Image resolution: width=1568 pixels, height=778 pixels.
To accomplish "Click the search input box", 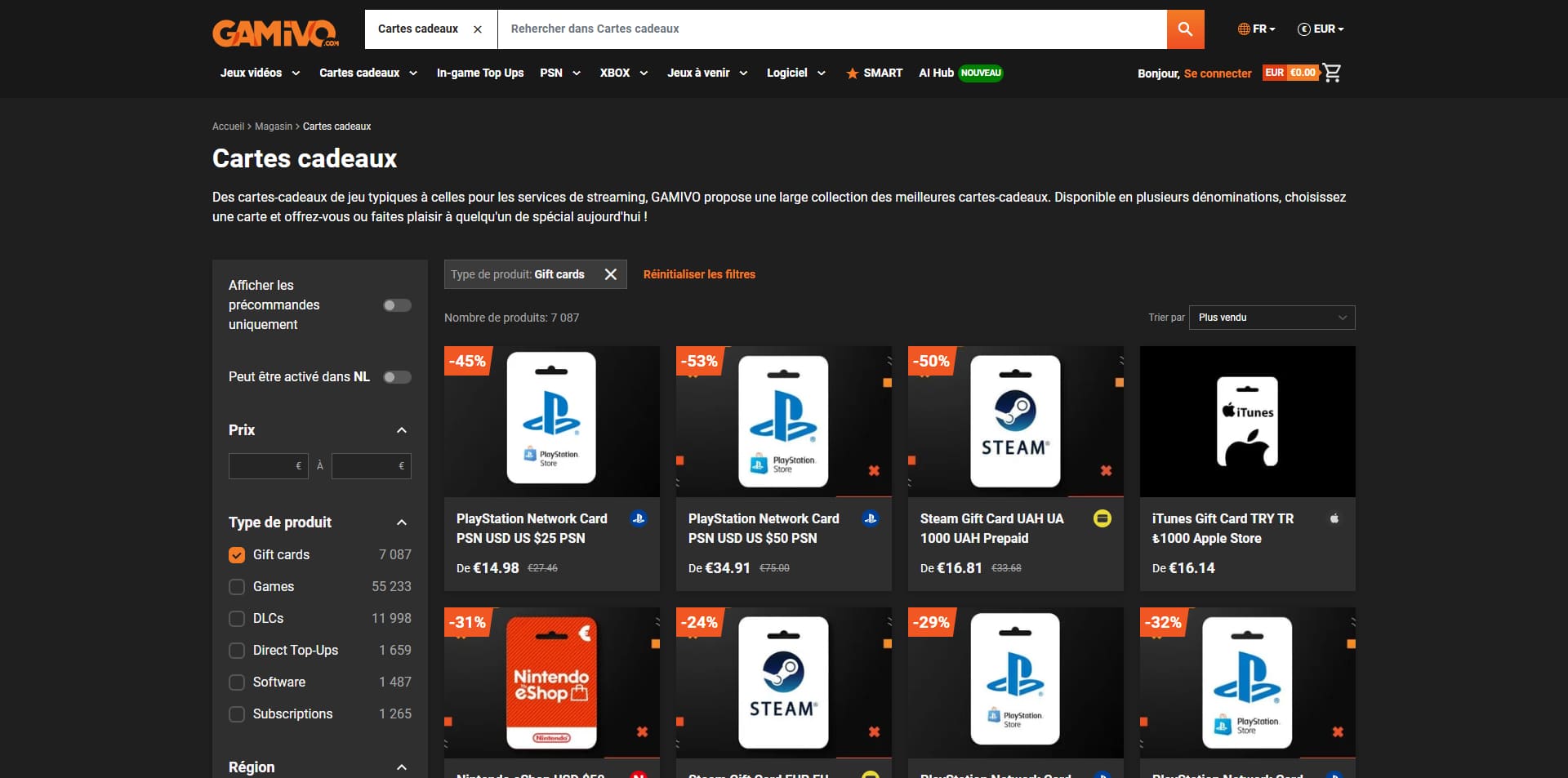I will pyautogui.click(x=832, y=29).
